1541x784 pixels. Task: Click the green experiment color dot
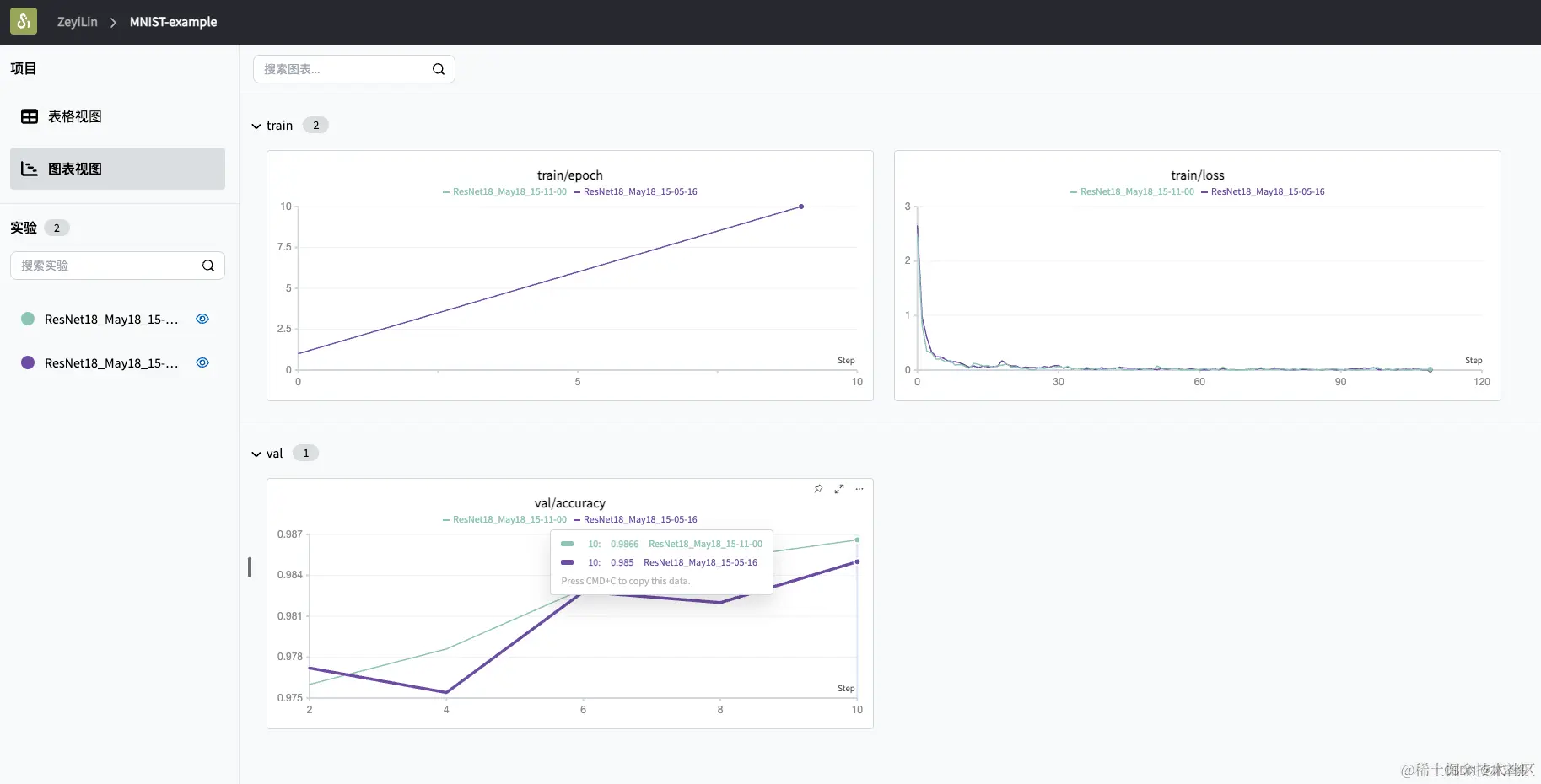point(28,319)
